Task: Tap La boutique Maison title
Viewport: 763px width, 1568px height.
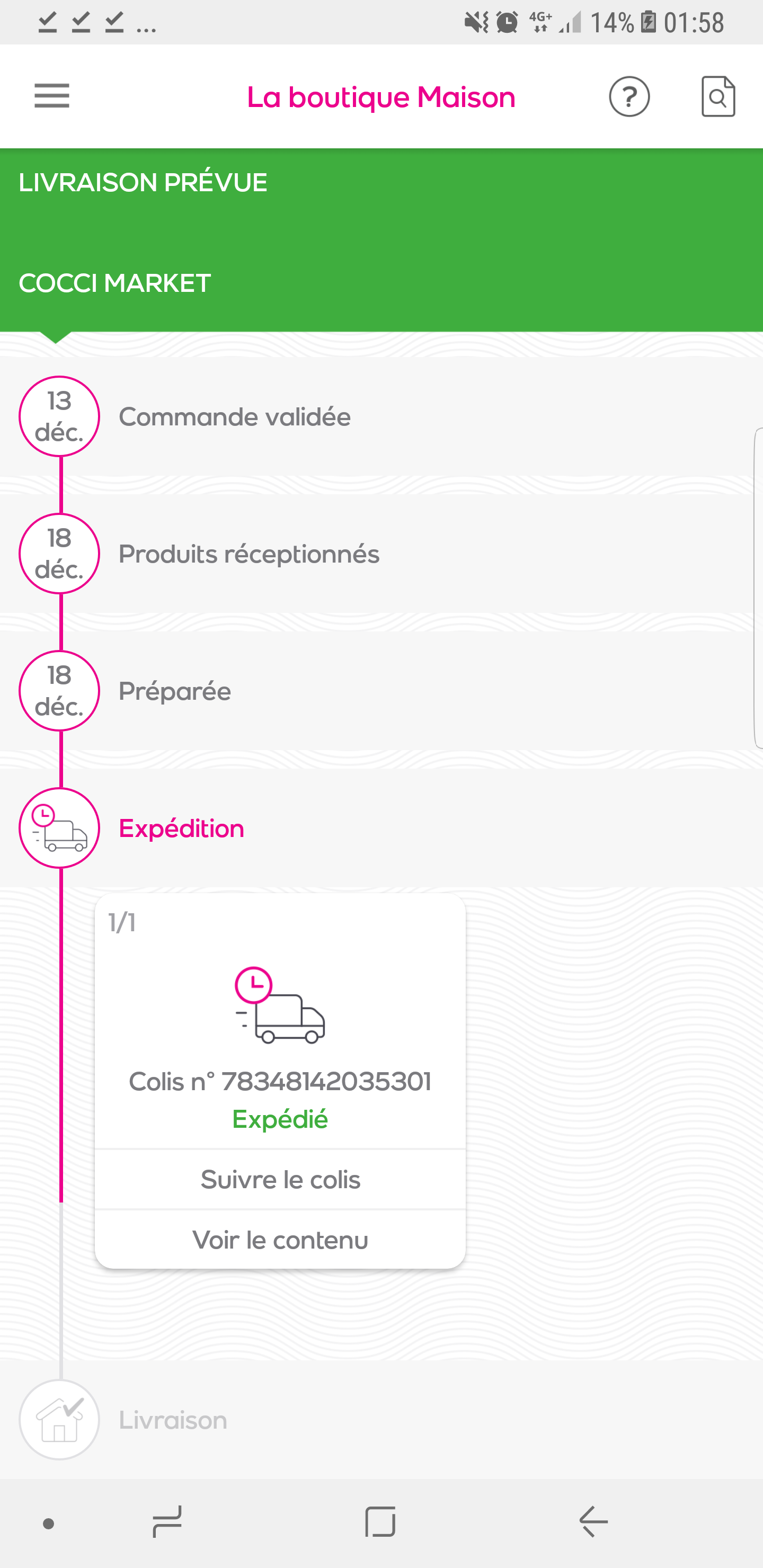Action: coord(381,97)
